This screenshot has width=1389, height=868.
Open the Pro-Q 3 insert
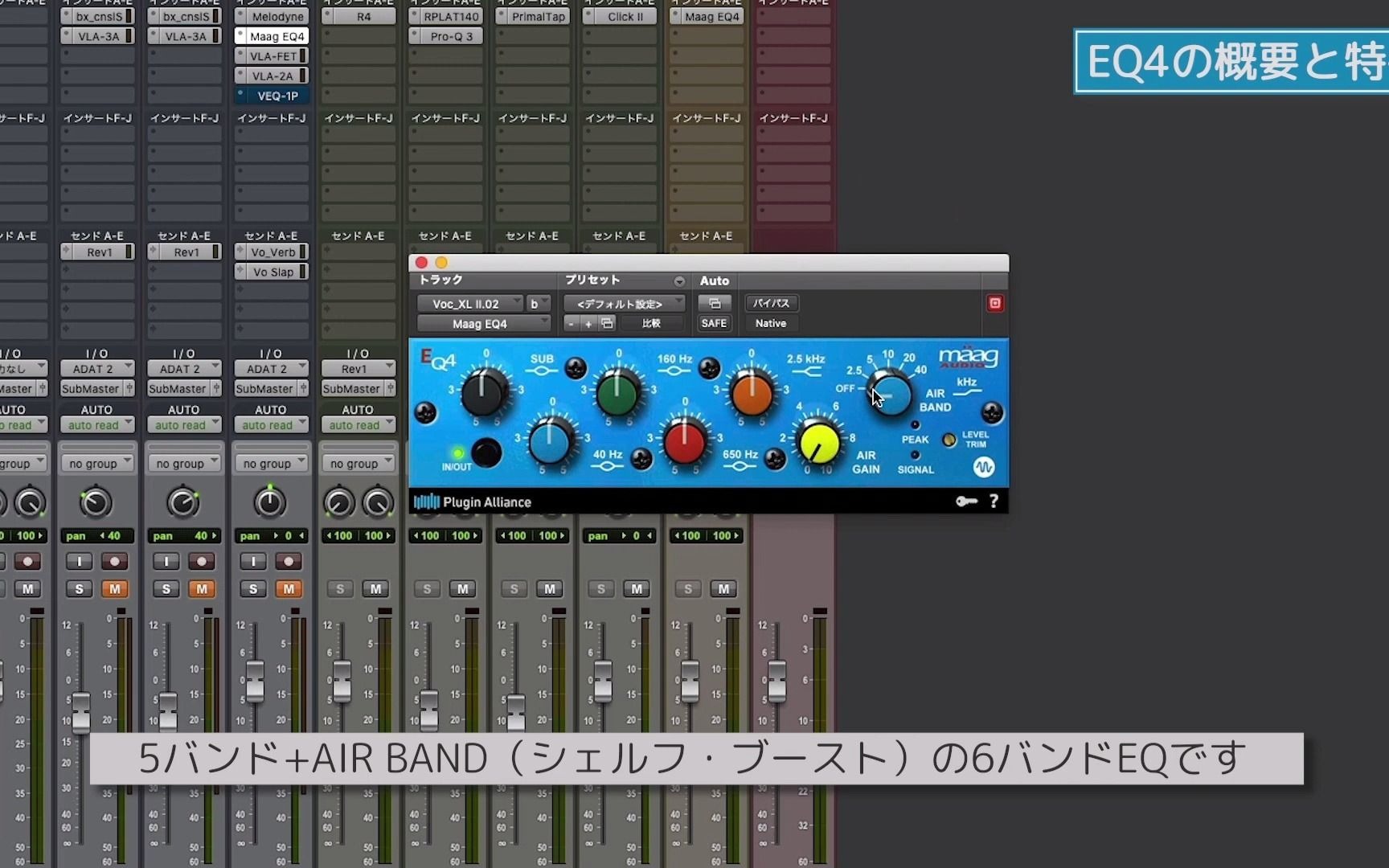pos(445,36)
